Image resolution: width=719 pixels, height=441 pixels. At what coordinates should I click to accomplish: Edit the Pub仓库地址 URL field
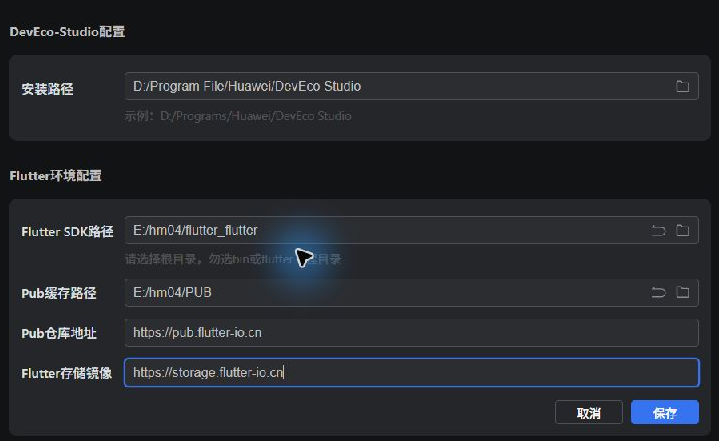pyautogui.click(x=411, y=332)
